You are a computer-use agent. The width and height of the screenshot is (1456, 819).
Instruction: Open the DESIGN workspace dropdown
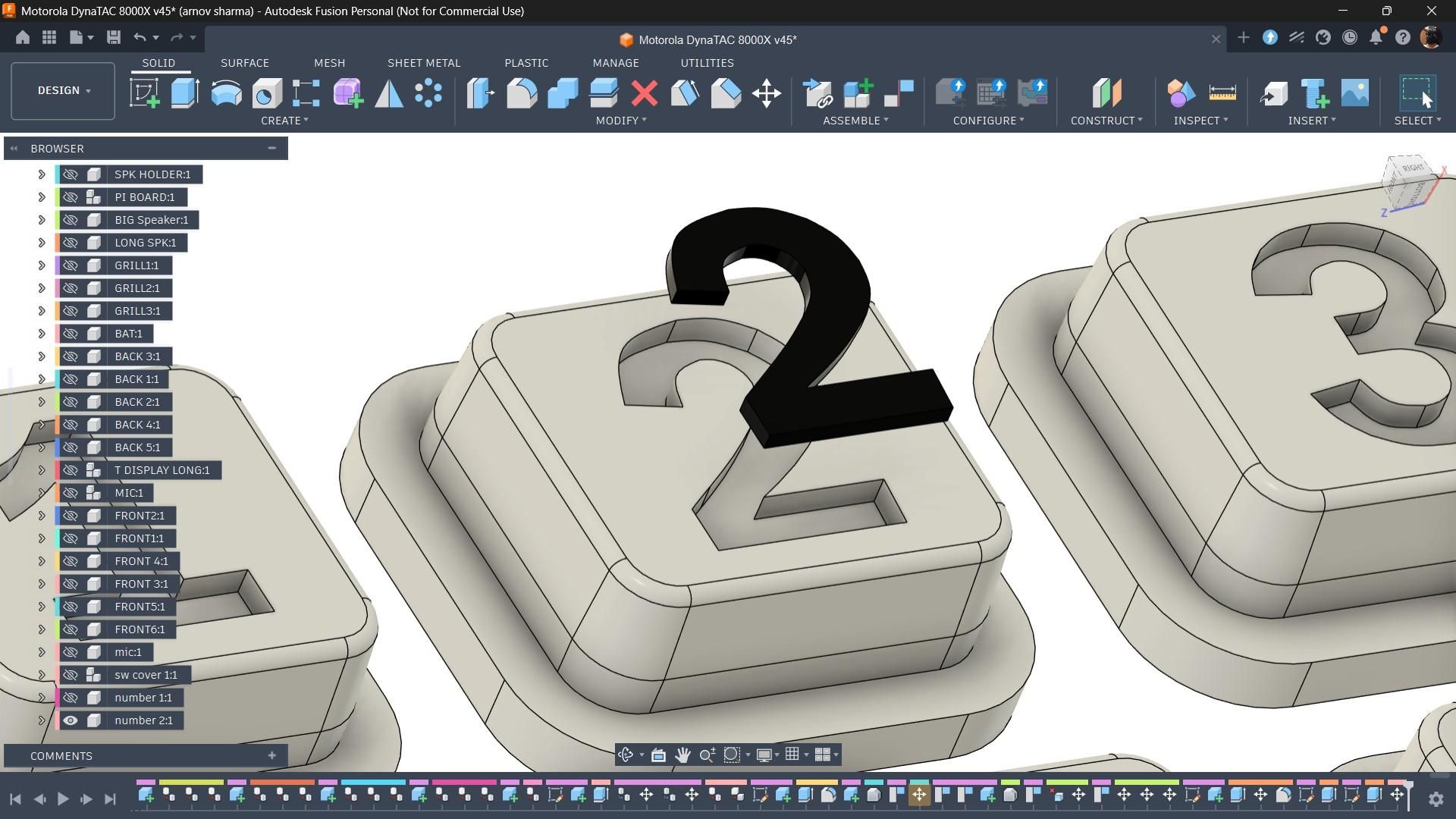(63, 91)
